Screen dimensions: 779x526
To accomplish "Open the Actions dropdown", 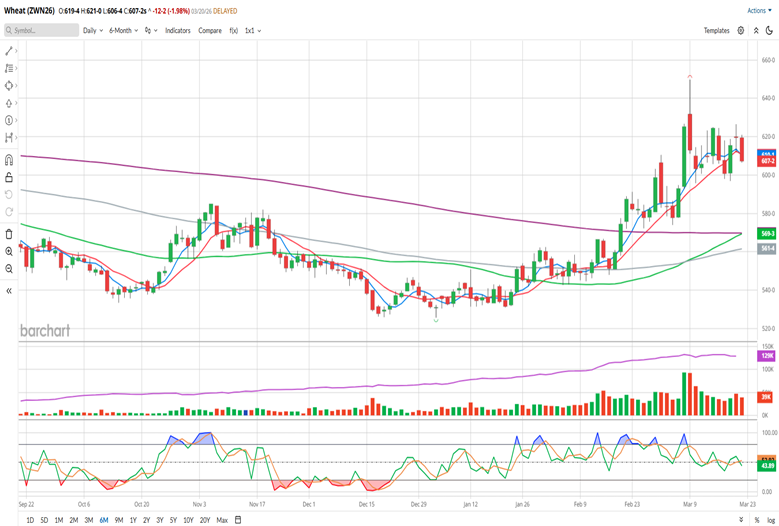I will point(760,10).
